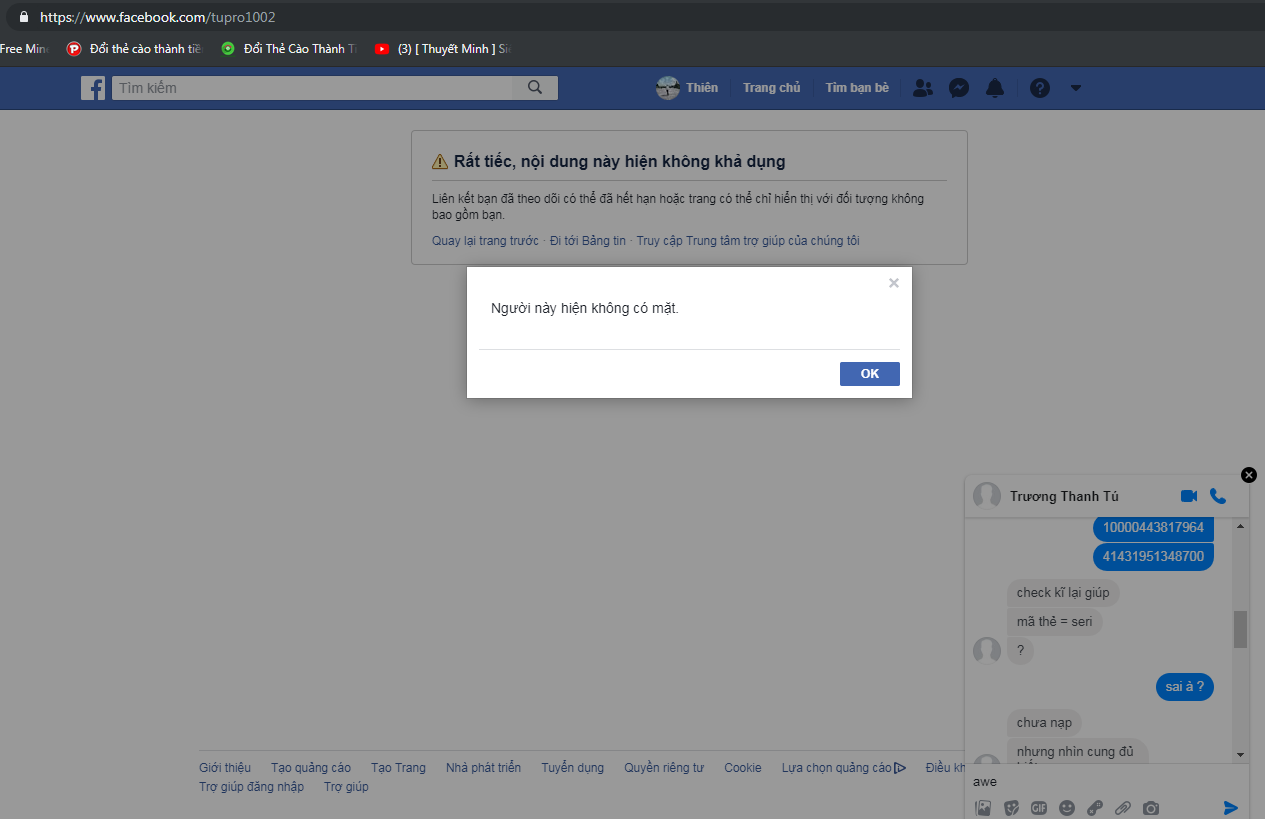This screenshot has width=1265, height=819.
Task: Click the chat scrollbar down arrow
Action: tap(1241, 754)
